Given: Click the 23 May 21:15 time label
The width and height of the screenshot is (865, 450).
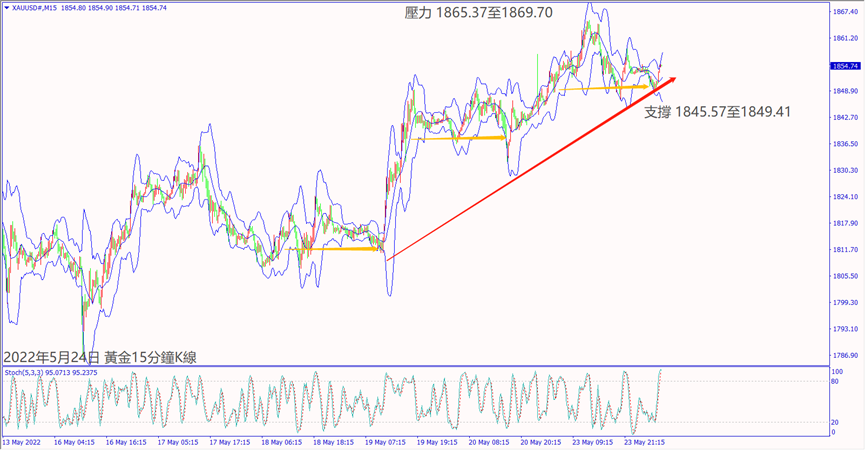Looking at the screenshot, I should coord(647,442).
